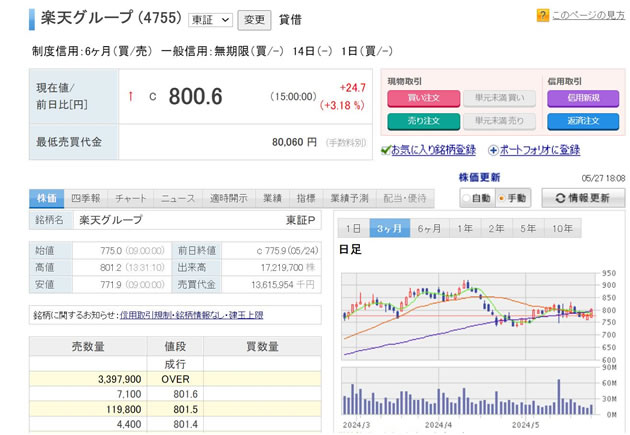
Task: Switch to the 四季報 tab
Action: (86, 198)
